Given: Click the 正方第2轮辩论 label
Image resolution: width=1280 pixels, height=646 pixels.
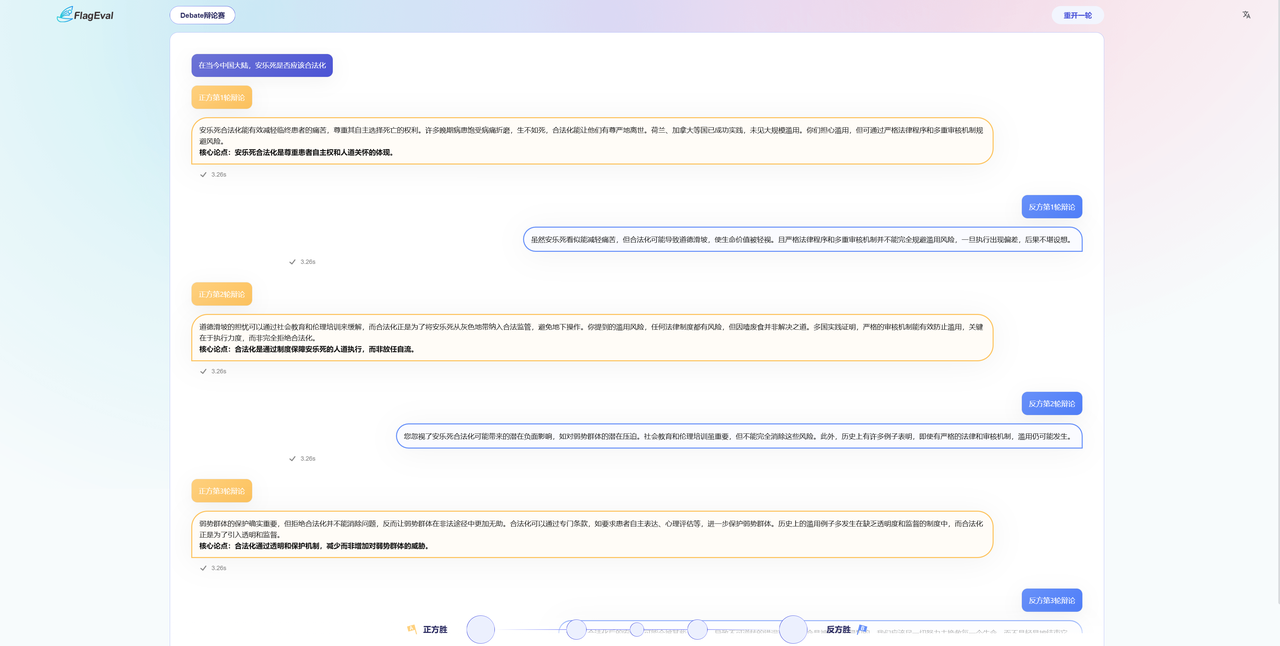Looking at the screenshot, I should [x=221, y=294].
